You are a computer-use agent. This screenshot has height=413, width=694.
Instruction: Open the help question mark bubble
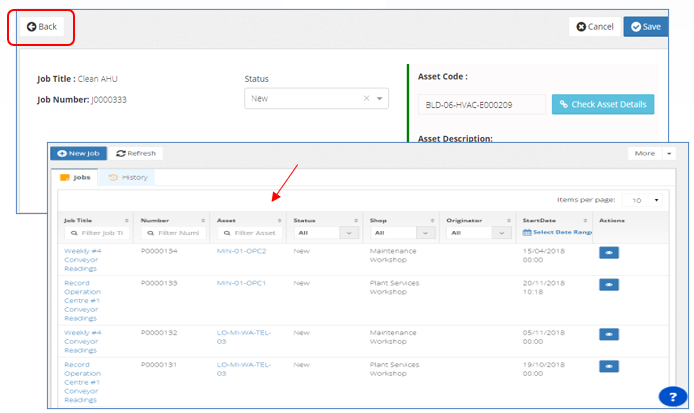[673, 396]
